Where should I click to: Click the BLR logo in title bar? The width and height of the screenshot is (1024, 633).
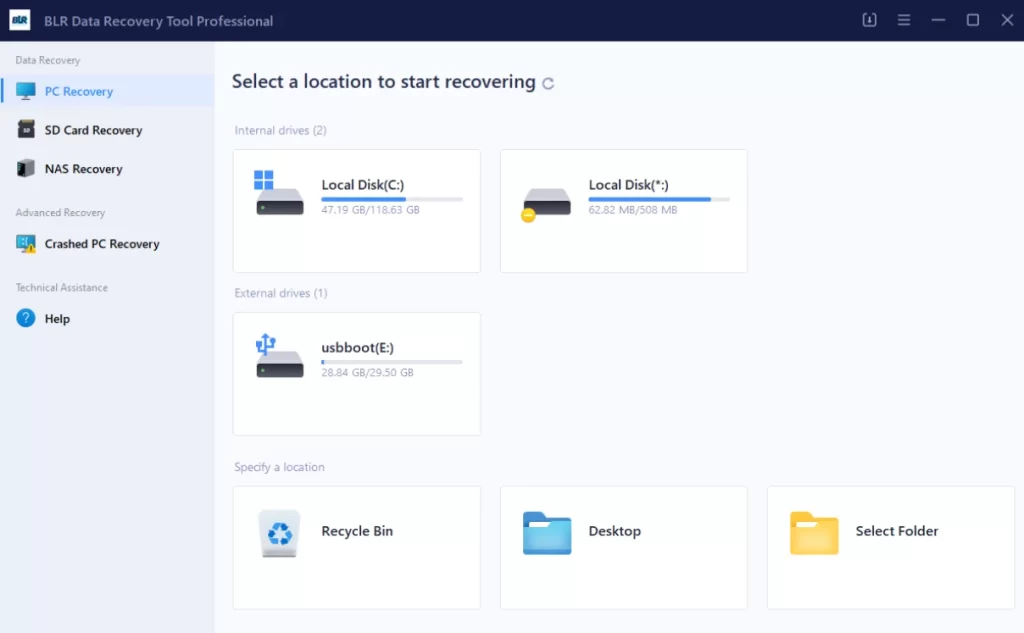pos(19,20)
